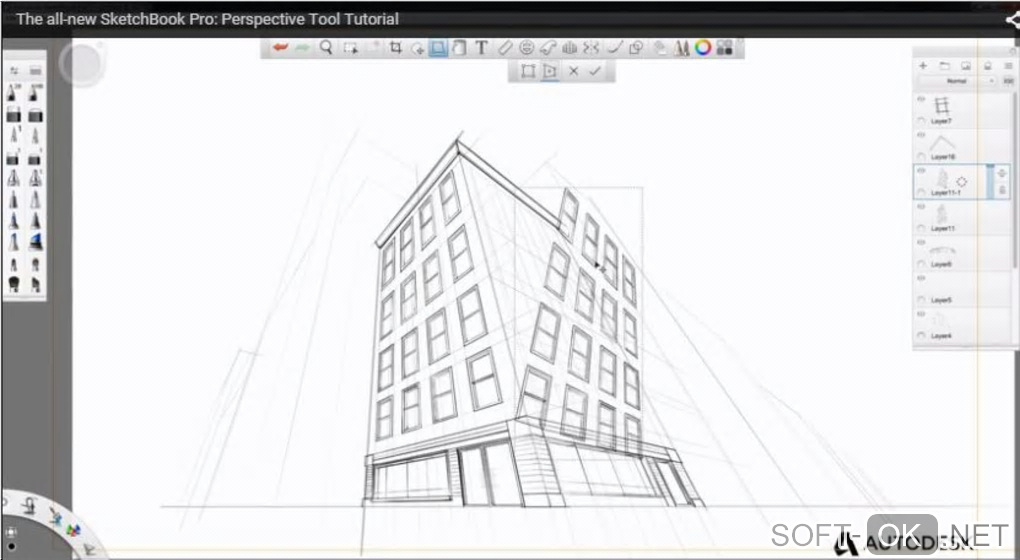Select the French Curve tool

click(548, 47)
